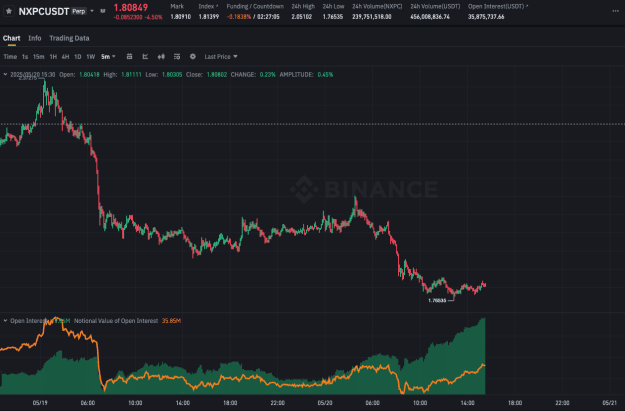625x411 pixels.
Task: Click the Funding / Countdown label
Action: tap(255, 6)
